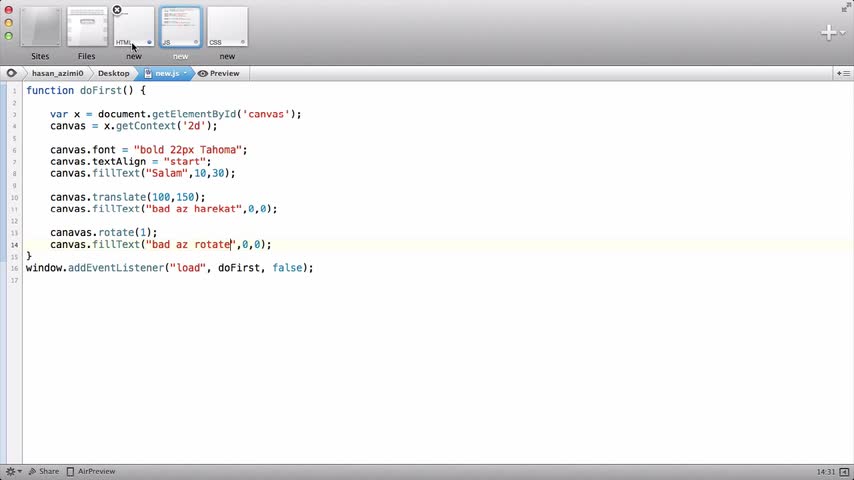
Task: Click the AirPreview button
Action: pyautogui.click(x=91, y=471)
